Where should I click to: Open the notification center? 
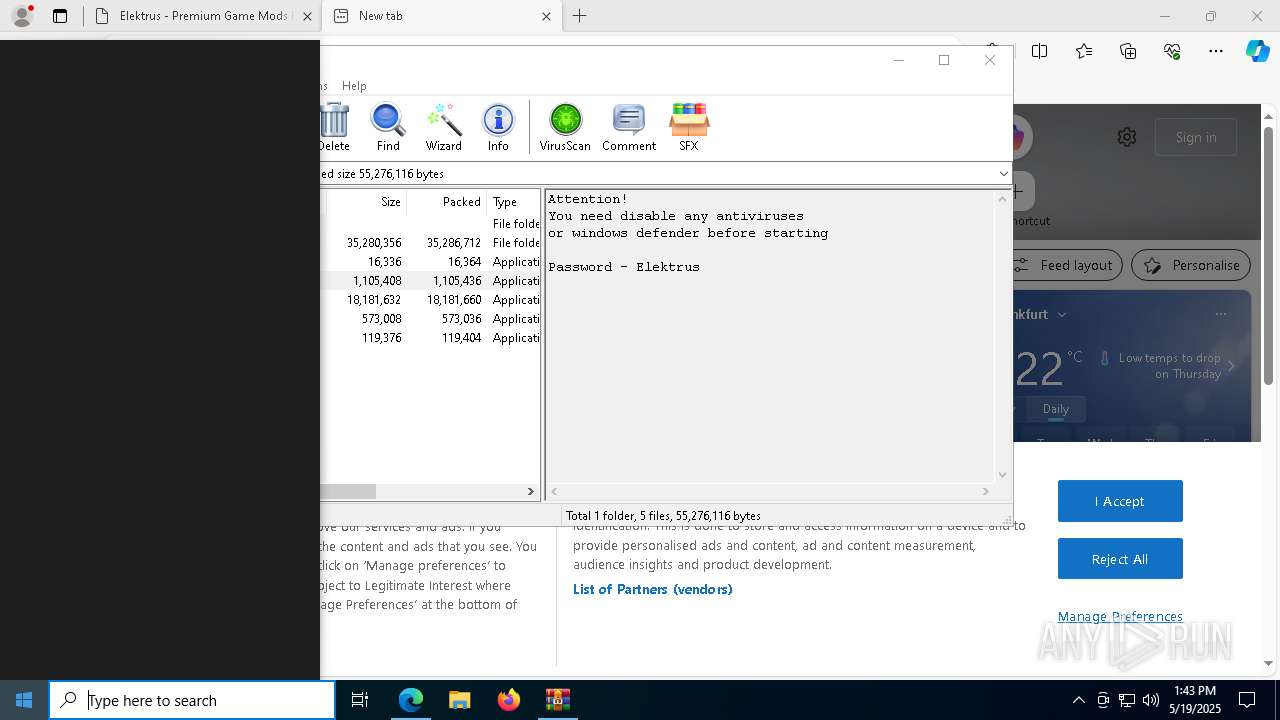coord(1247,700)
